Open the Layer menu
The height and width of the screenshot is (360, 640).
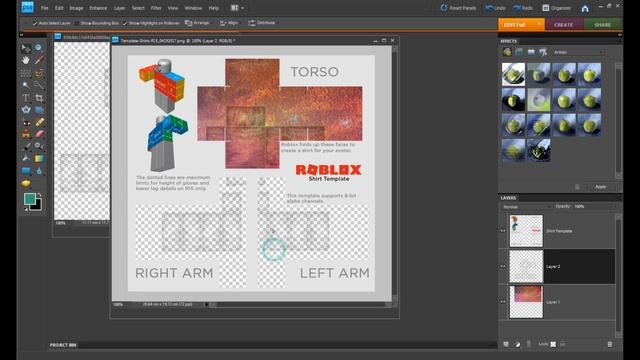click(x=119, y=8)
